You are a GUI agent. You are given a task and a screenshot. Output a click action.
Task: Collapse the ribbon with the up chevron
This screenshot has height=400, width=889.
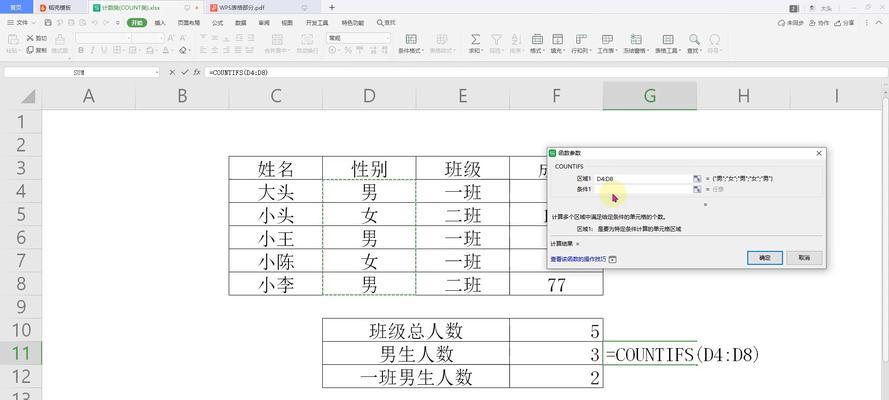(x=880, y=23)
